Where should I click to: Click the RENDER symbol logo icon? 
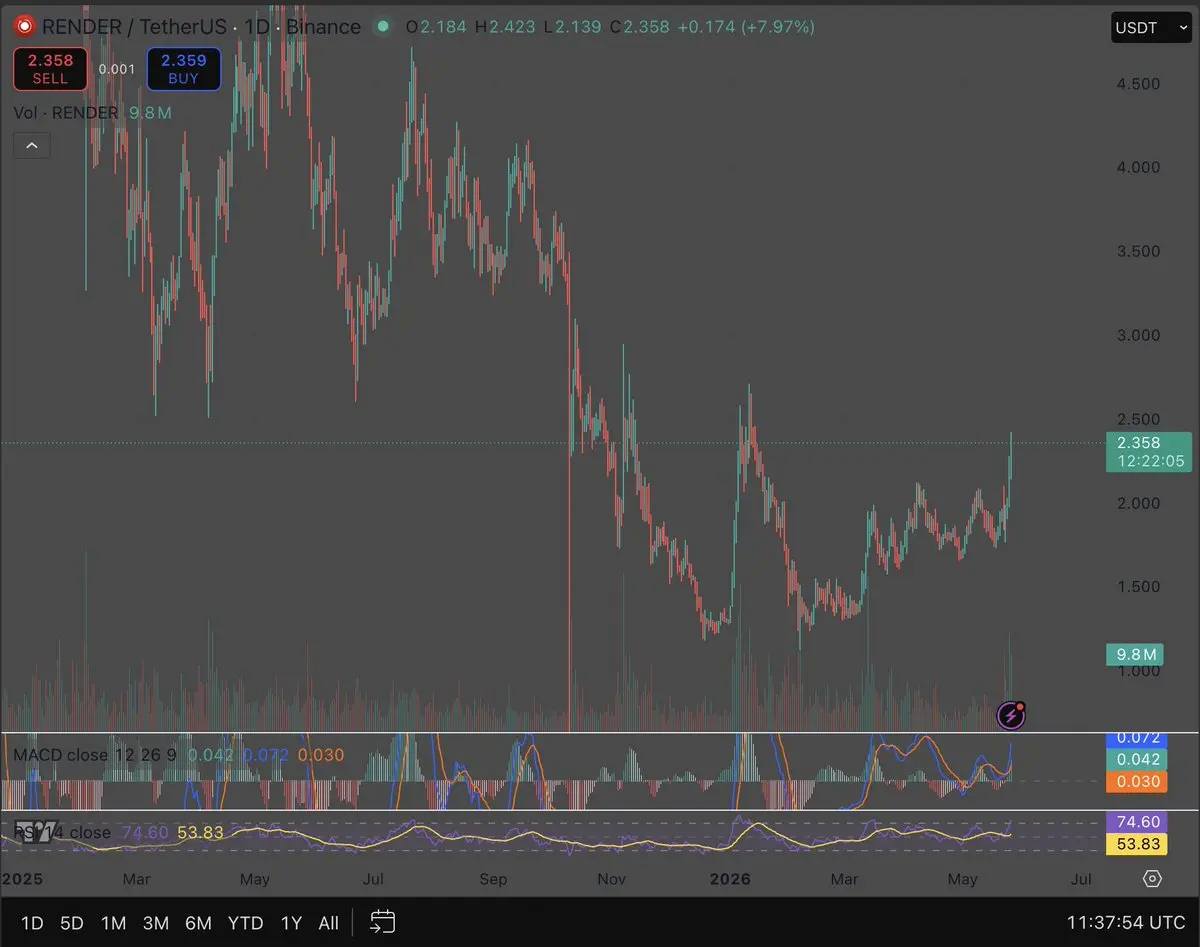click(x=26, y=27)
